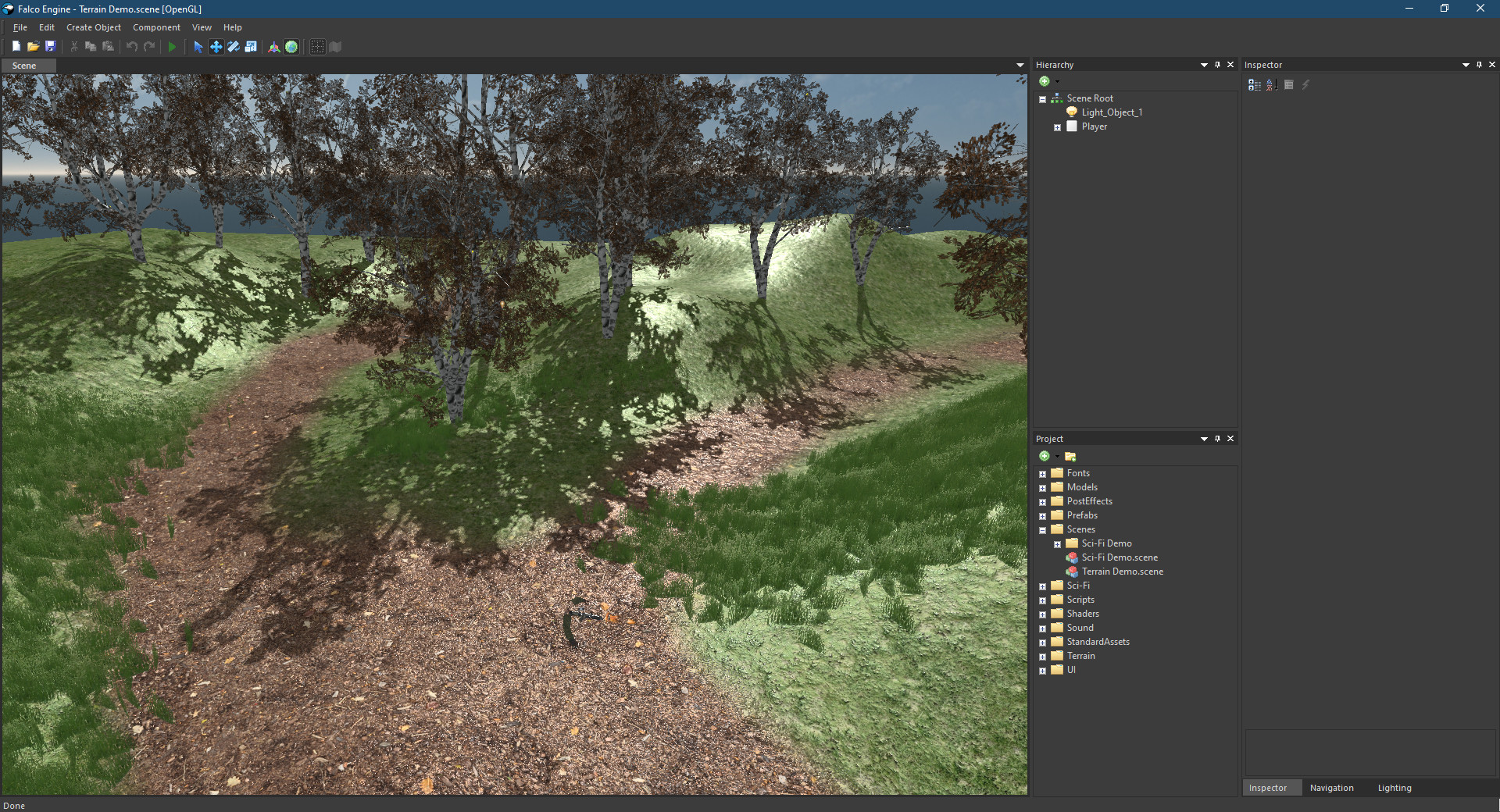Open the Navigation tab
The image size is (1500, 812).
pyautogui.click(x=1331, y=788)
